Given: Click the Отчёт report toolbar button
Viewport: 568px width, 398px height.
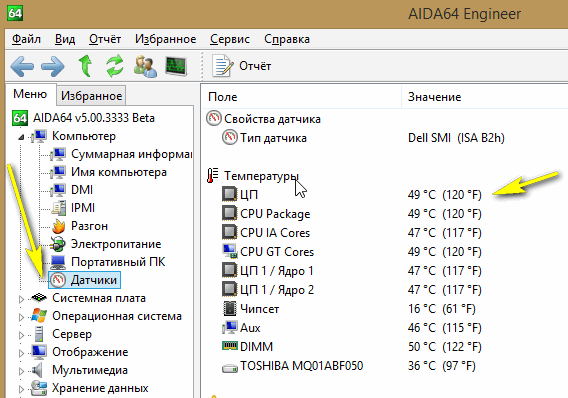Looking at the screenshot, I should point(242,66).
